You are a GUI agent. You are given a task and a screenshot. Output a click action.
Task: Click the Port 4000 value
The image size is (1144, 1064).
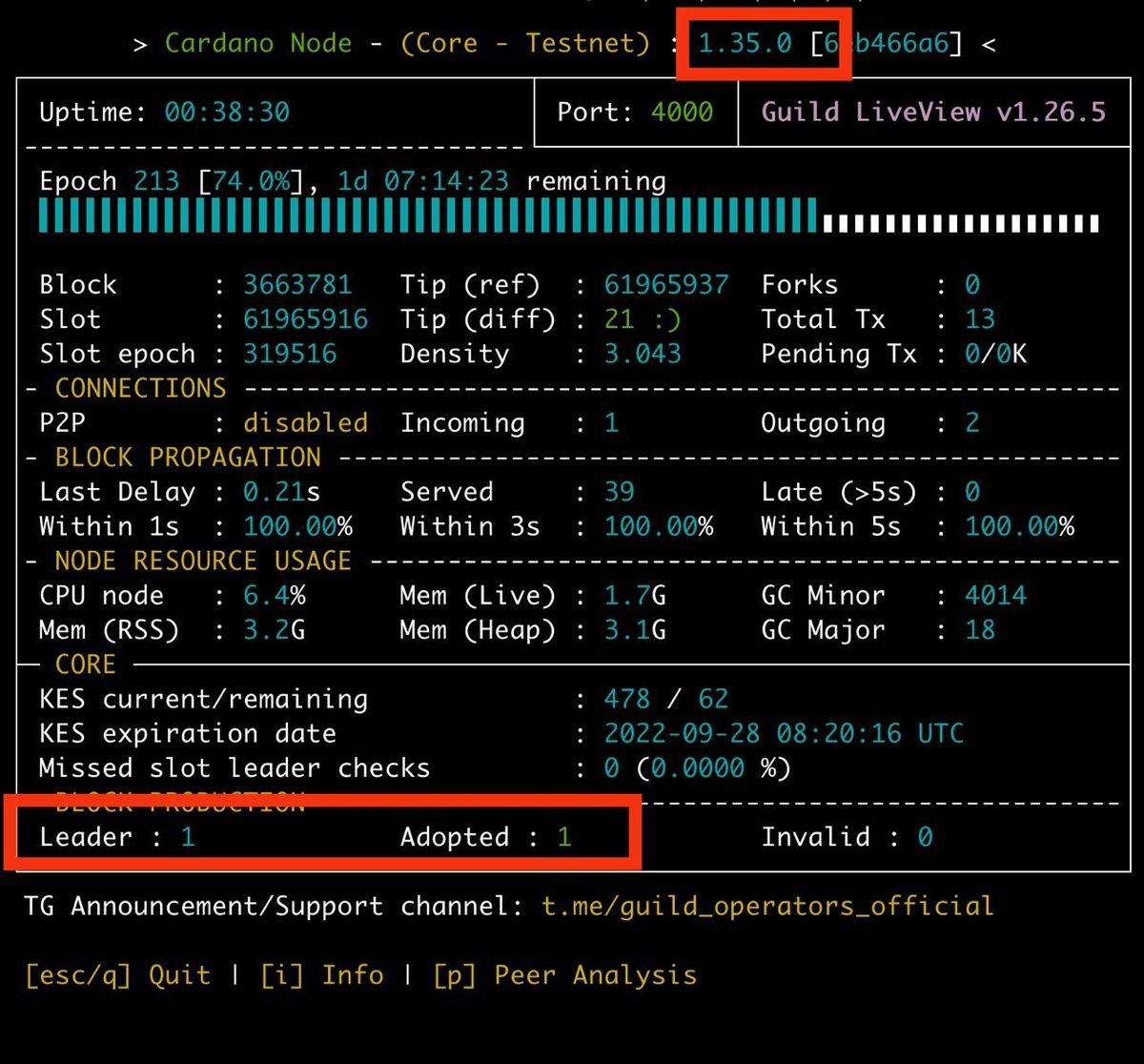[x=683, y=113]
